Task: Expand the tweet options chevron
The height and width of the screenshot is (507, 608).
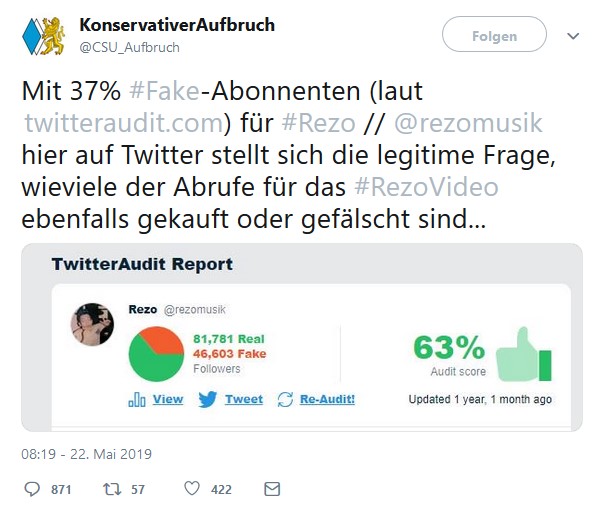Action: coord(573,36)
